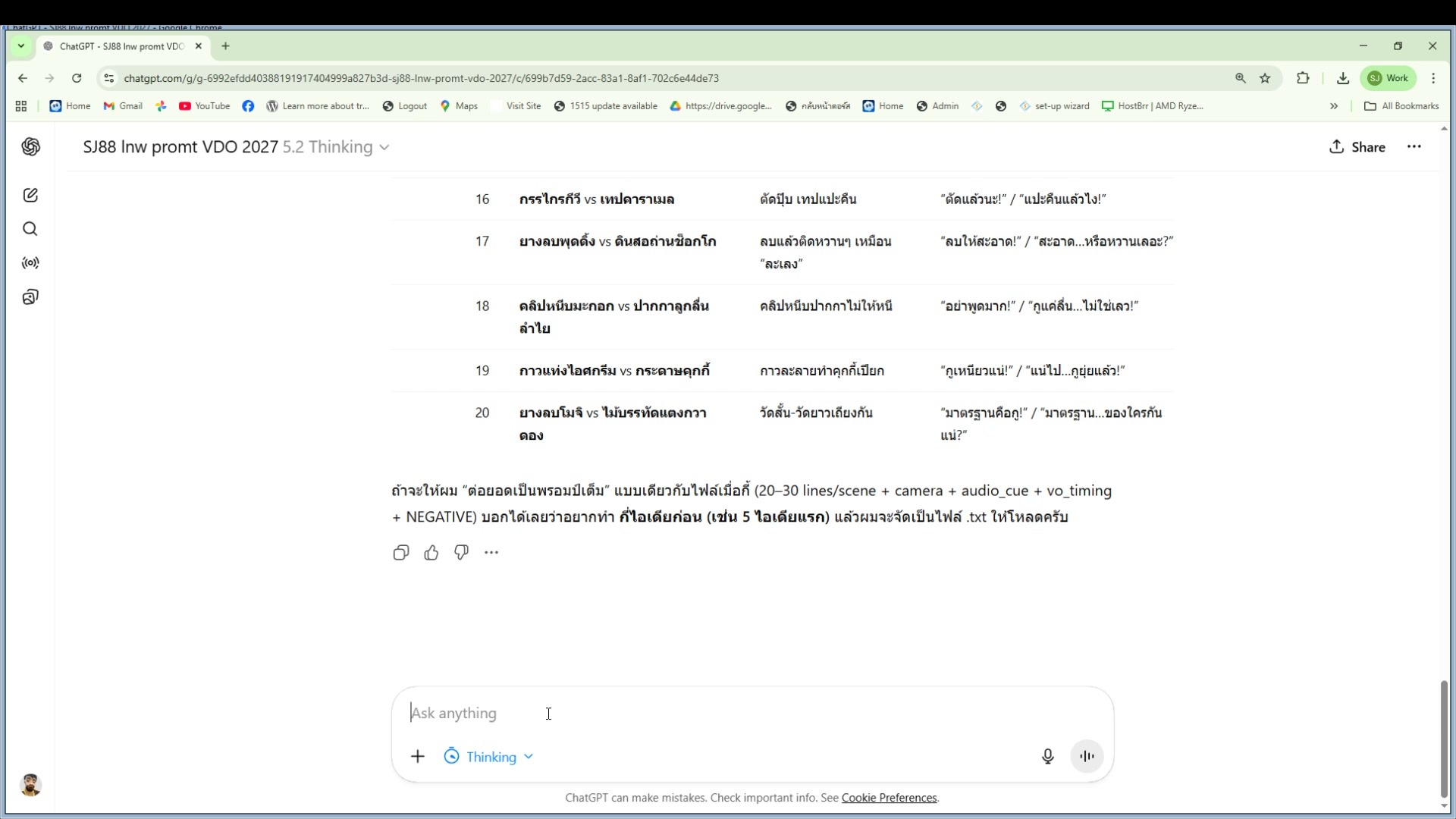Add attachment with plus icon

(x=418, y=756)
